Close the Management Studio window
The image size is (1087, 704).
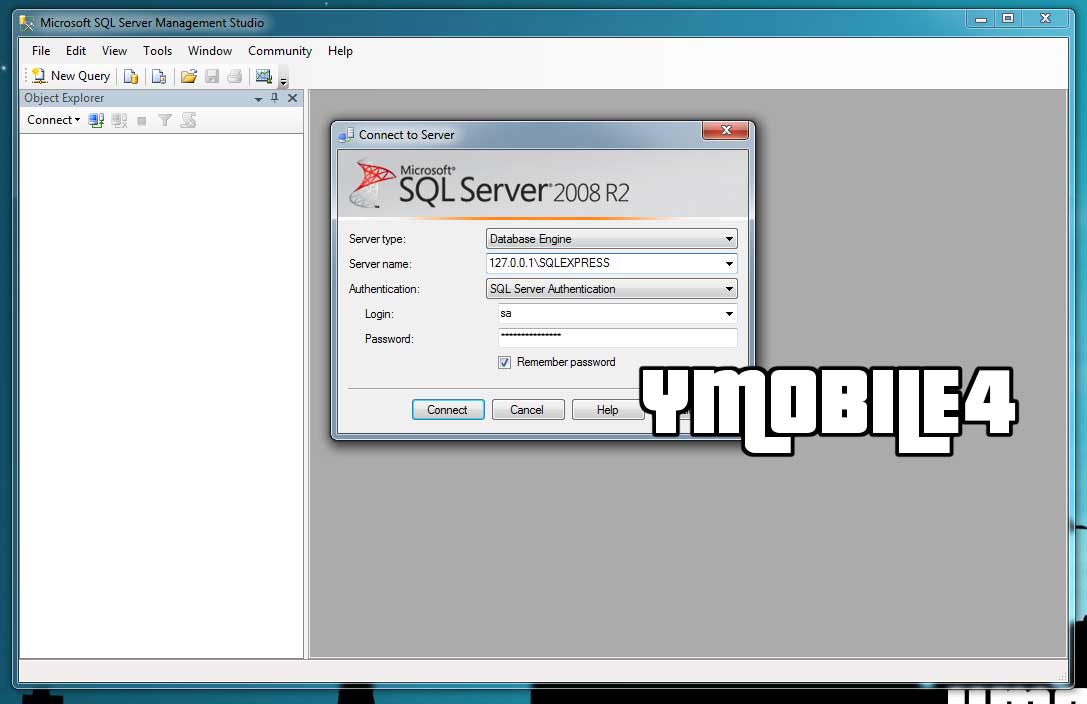[x=1045, y=19]
